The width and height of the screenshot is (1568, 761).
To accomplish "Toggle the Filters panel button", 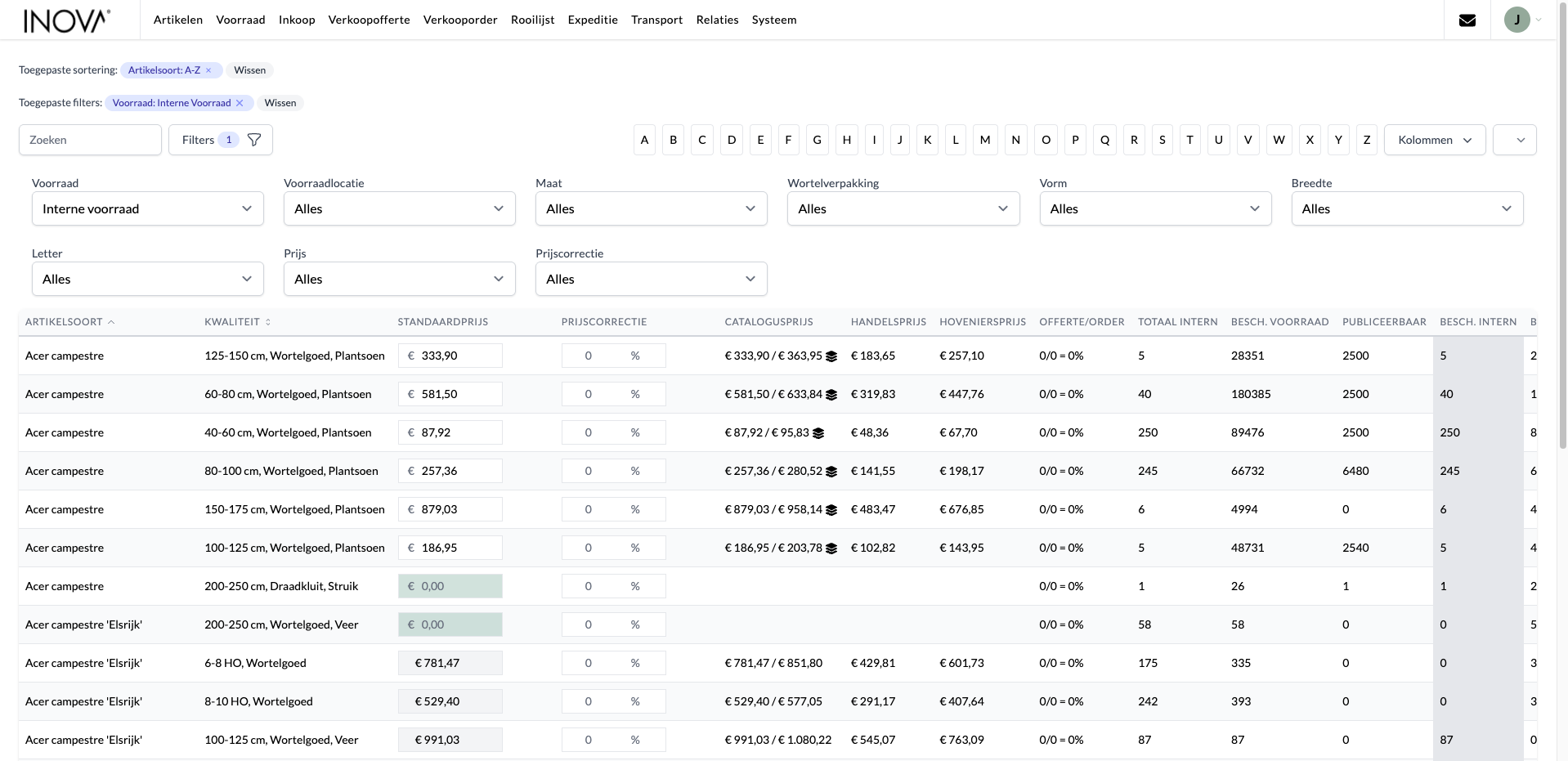I will point(221,140).
